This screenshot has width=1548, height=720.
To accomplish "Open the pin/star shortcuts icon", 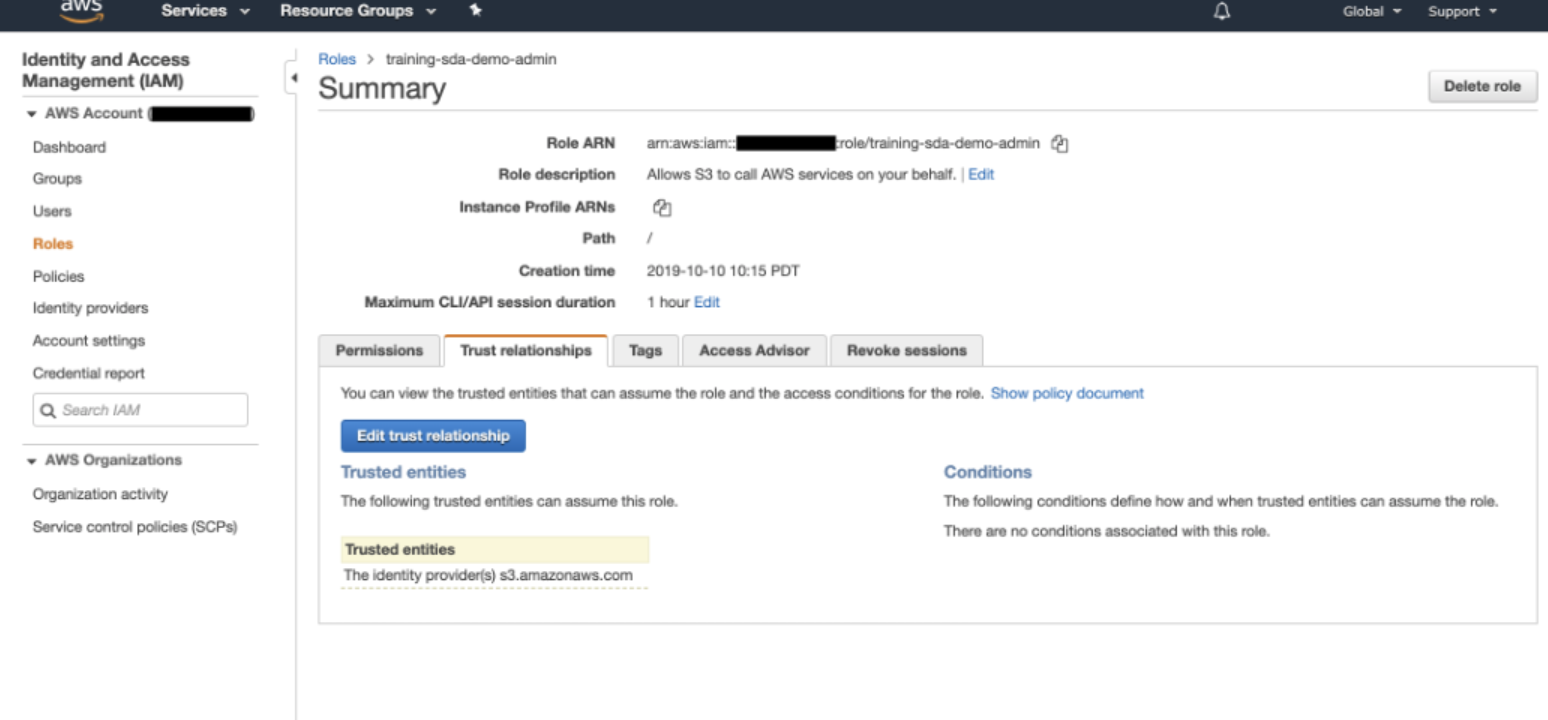I will (x=475, y=11).
